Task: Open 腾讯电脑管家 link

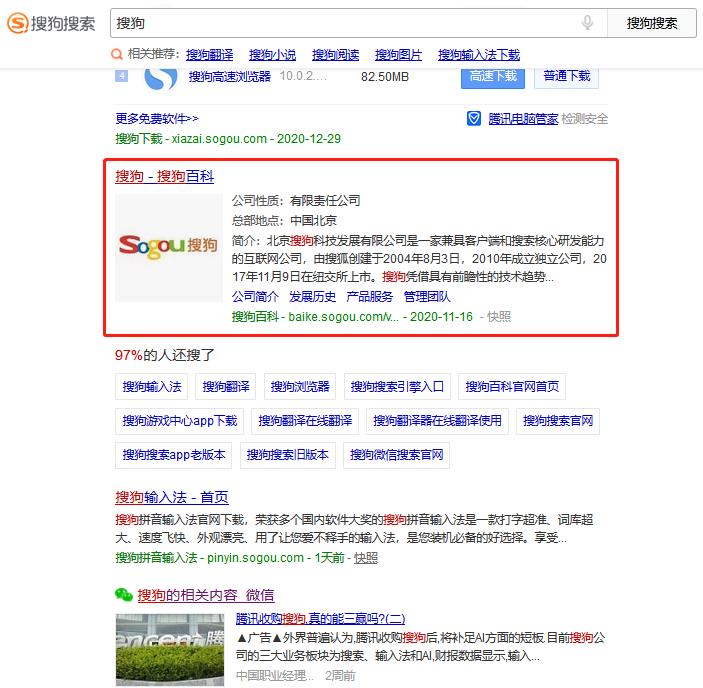Action: tap(523, 119)
